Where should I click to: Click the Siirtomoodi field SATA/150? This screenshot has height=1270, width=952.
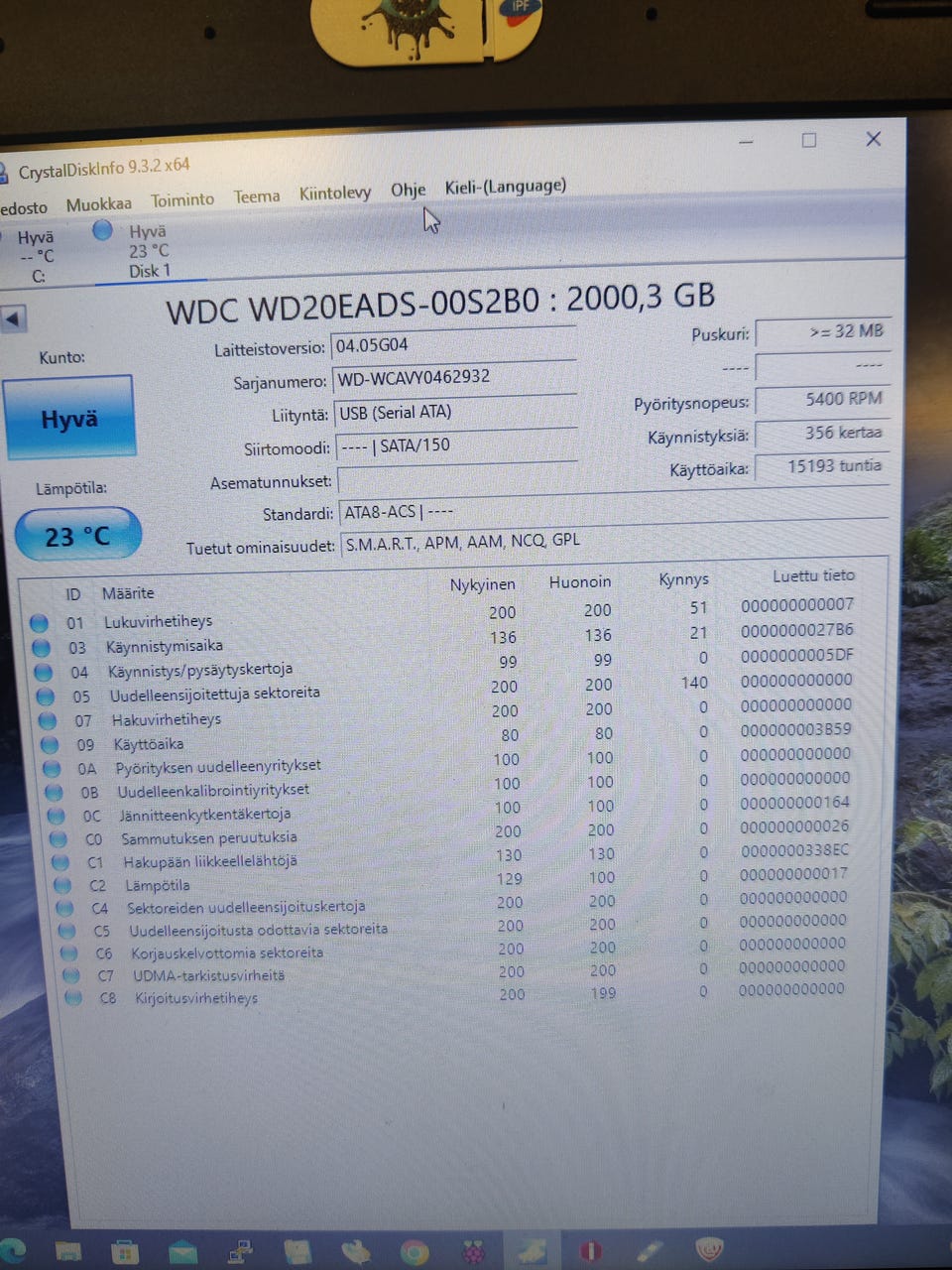[x=457, y=446]
